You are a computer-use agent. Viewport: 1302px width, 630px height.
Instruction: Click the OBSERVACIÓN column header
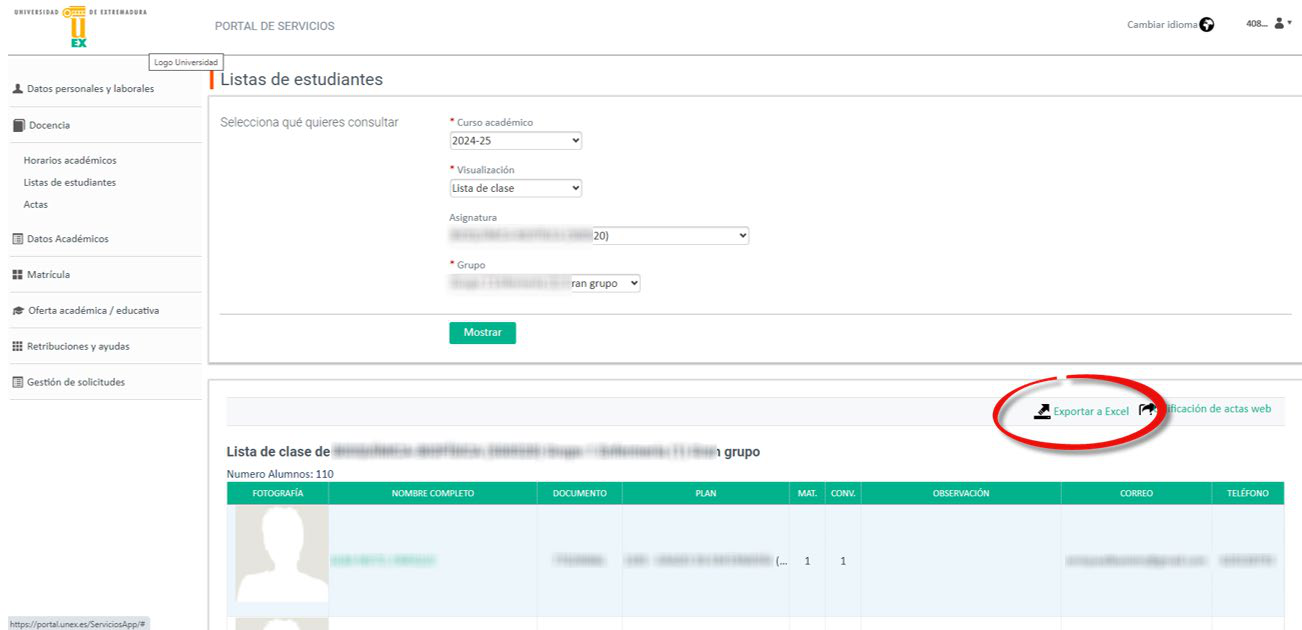(961, 494)
